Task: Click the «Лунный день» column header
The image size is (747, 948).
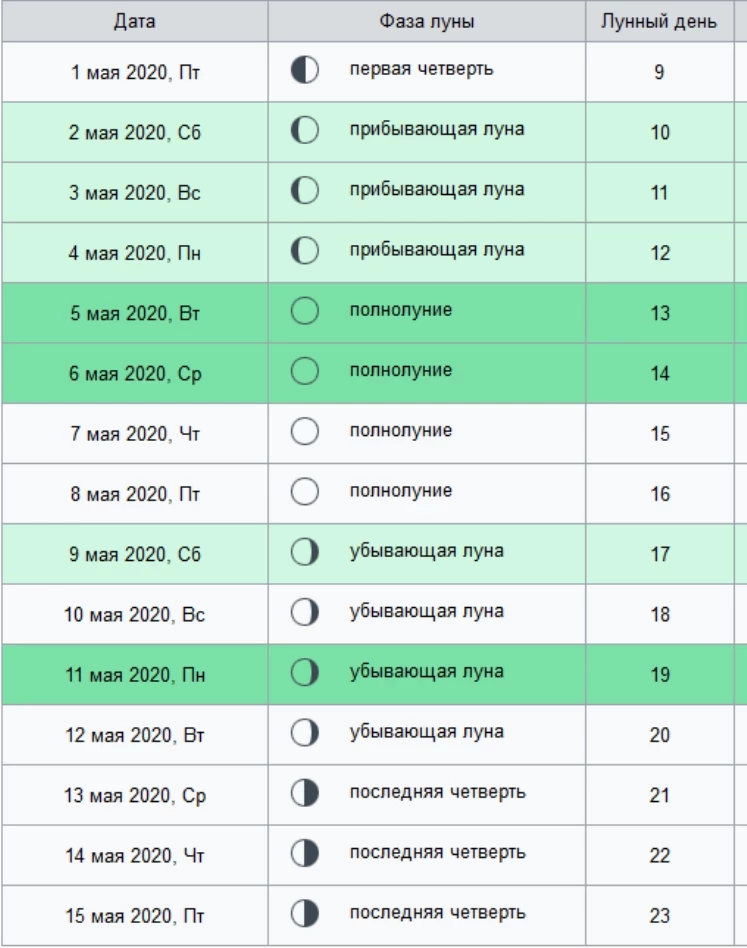Action: 659,21
